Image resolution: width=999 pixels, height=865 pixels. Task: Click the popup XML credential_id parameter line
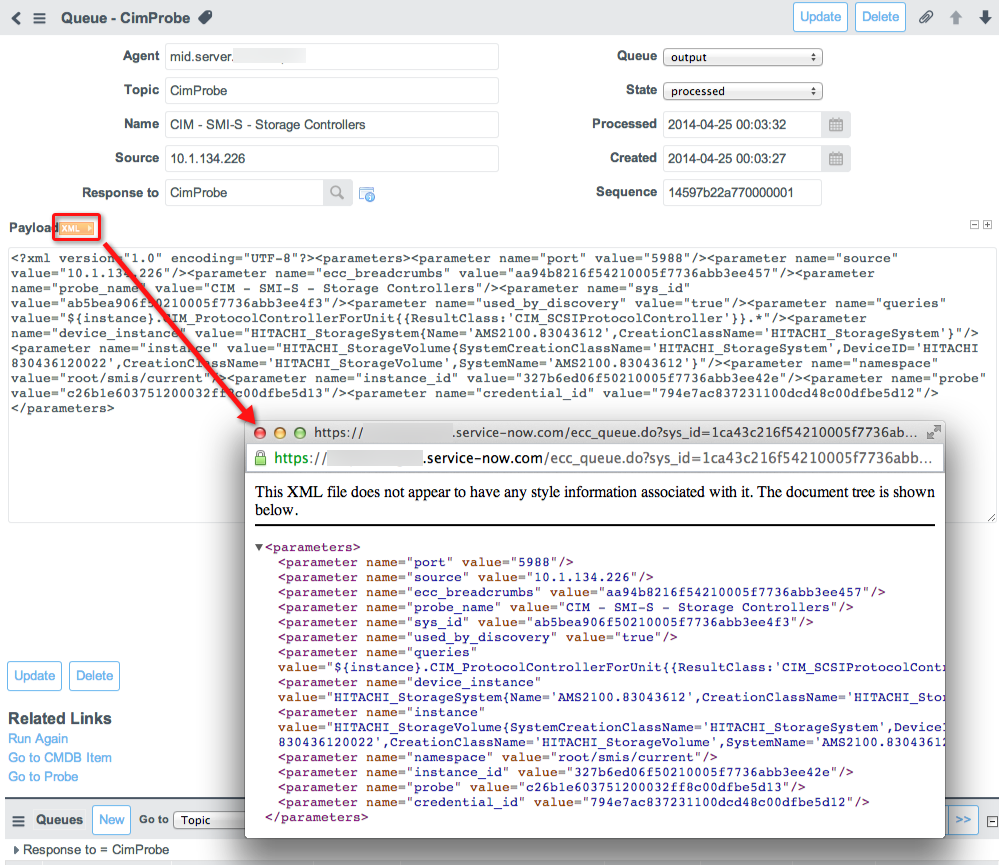[x=573, y=803]
